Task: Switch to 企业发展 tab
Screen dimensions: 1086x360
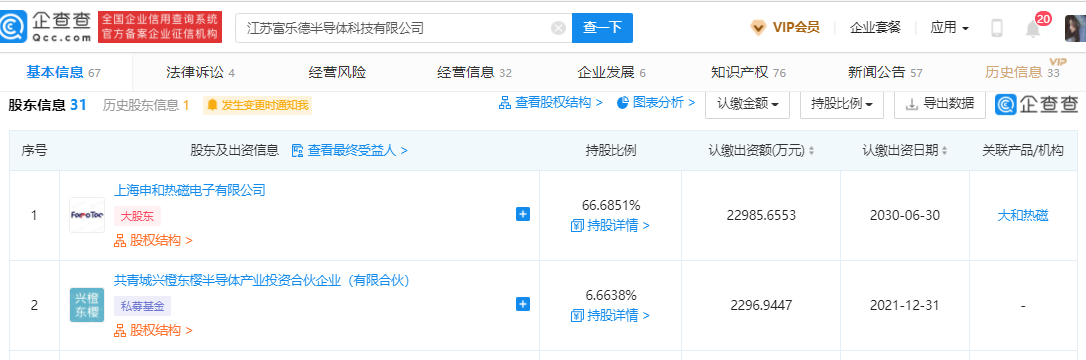Action: point(611,72)
